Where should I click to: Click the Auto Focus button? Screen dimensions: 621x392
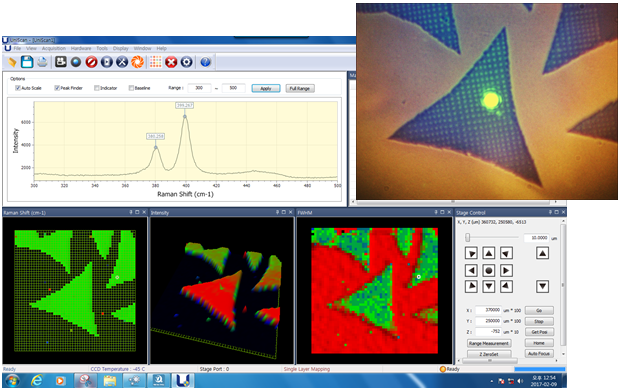click(539, 354)
